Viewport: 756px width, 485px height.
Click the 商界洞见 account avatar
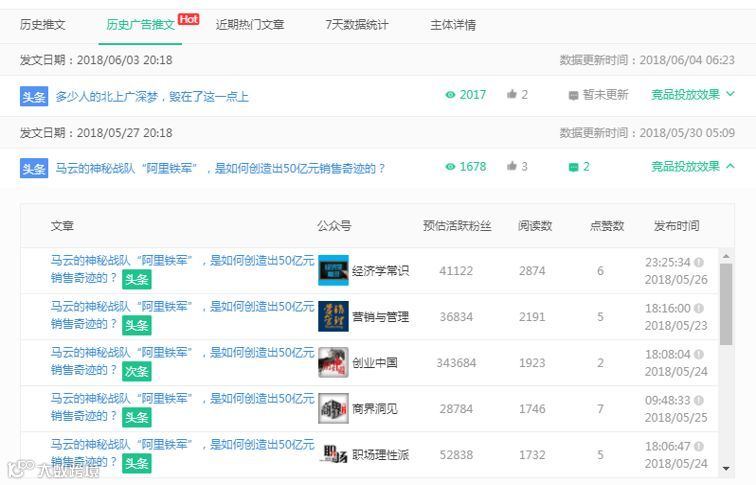(333, 408)
